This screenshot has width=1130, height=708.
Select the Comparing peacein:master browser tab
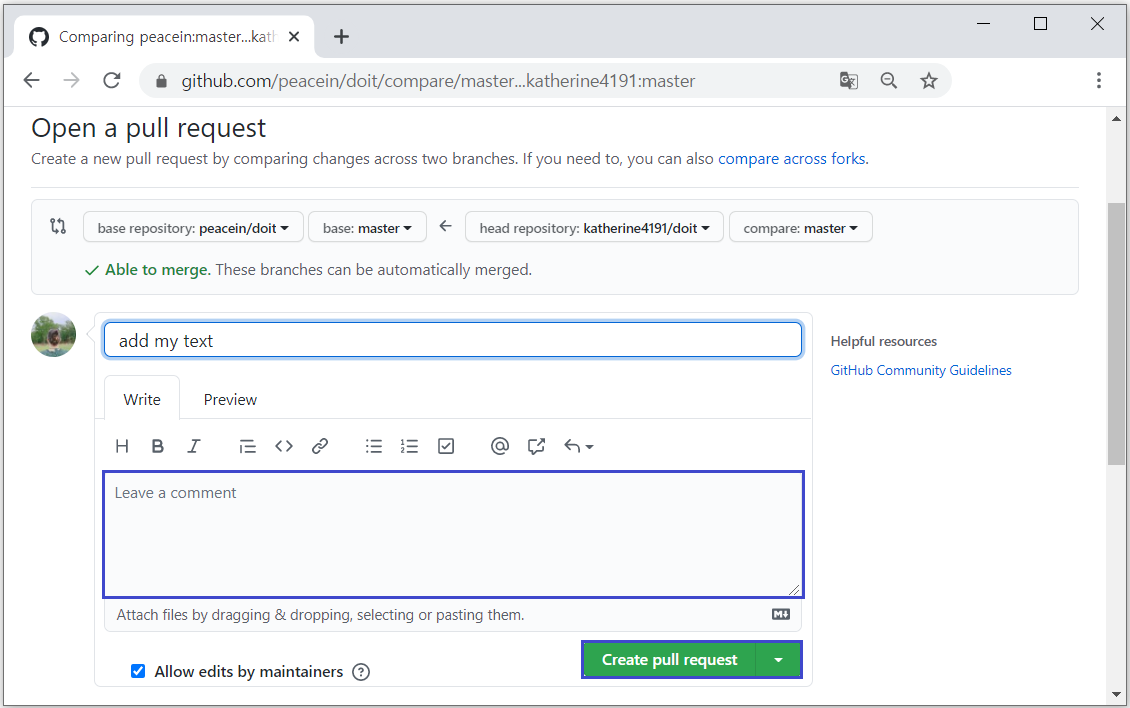pyautogui.click(x=164, y=37)
